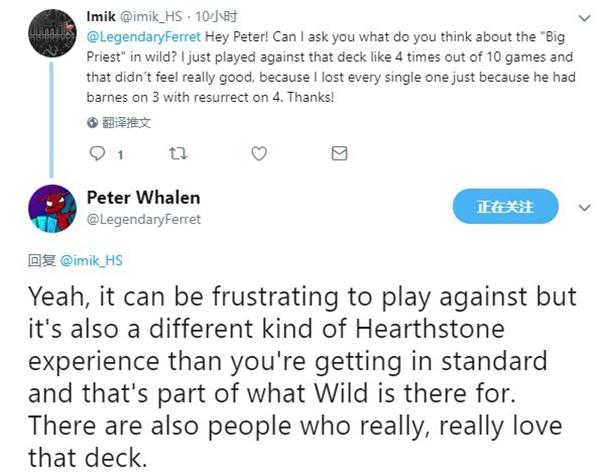
Task: Click globe icon beside 翻译推文
Action: (x=92, y=123)
